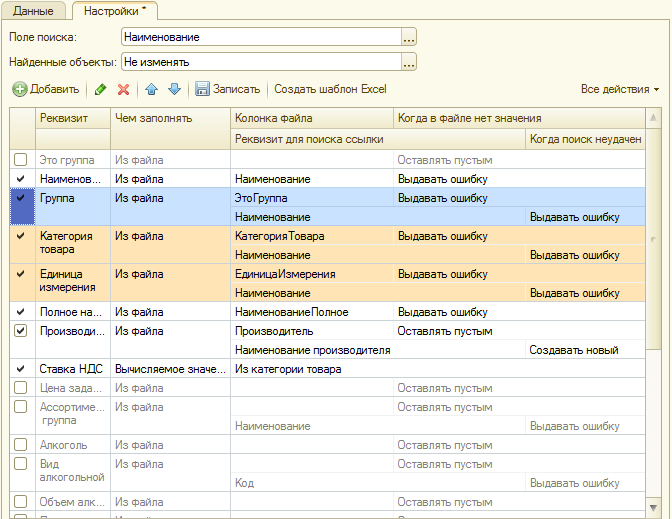Toggle the Это группа checkbox
Viewport: 672px width, 519px height.
(21, 160)
